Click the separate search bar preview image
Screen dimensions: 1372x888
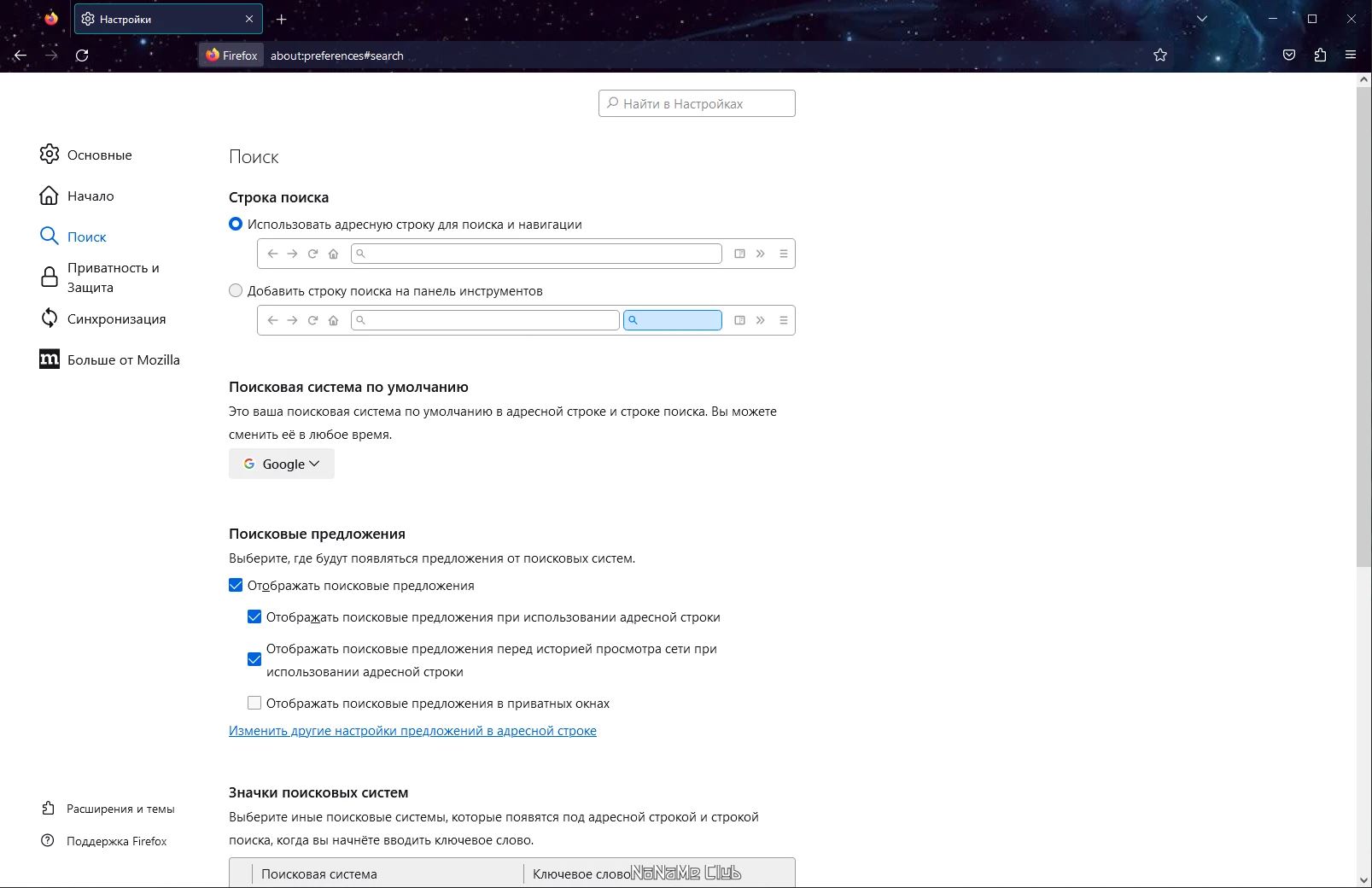[526, 320]
